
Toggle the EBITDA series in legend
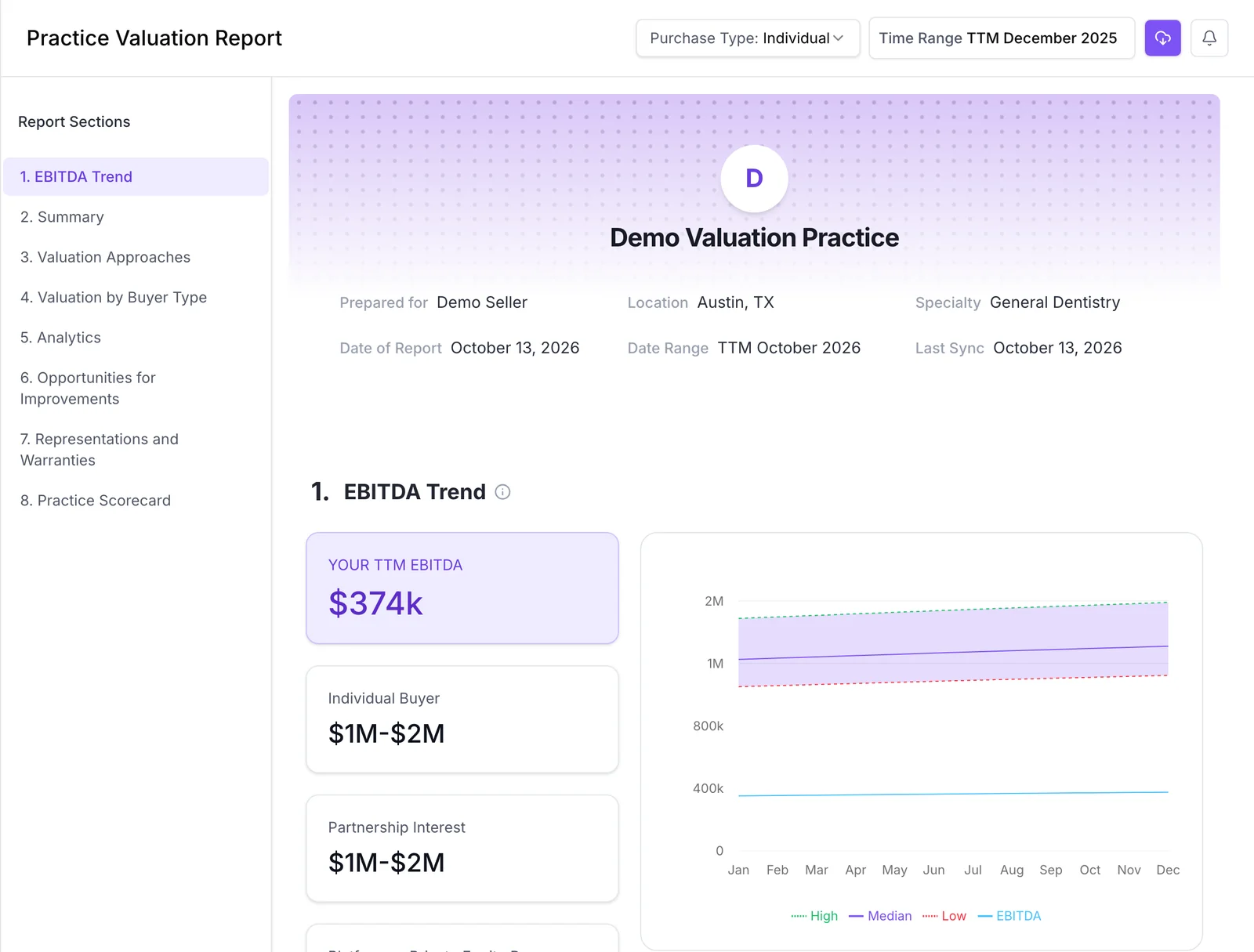(1009, 916)
